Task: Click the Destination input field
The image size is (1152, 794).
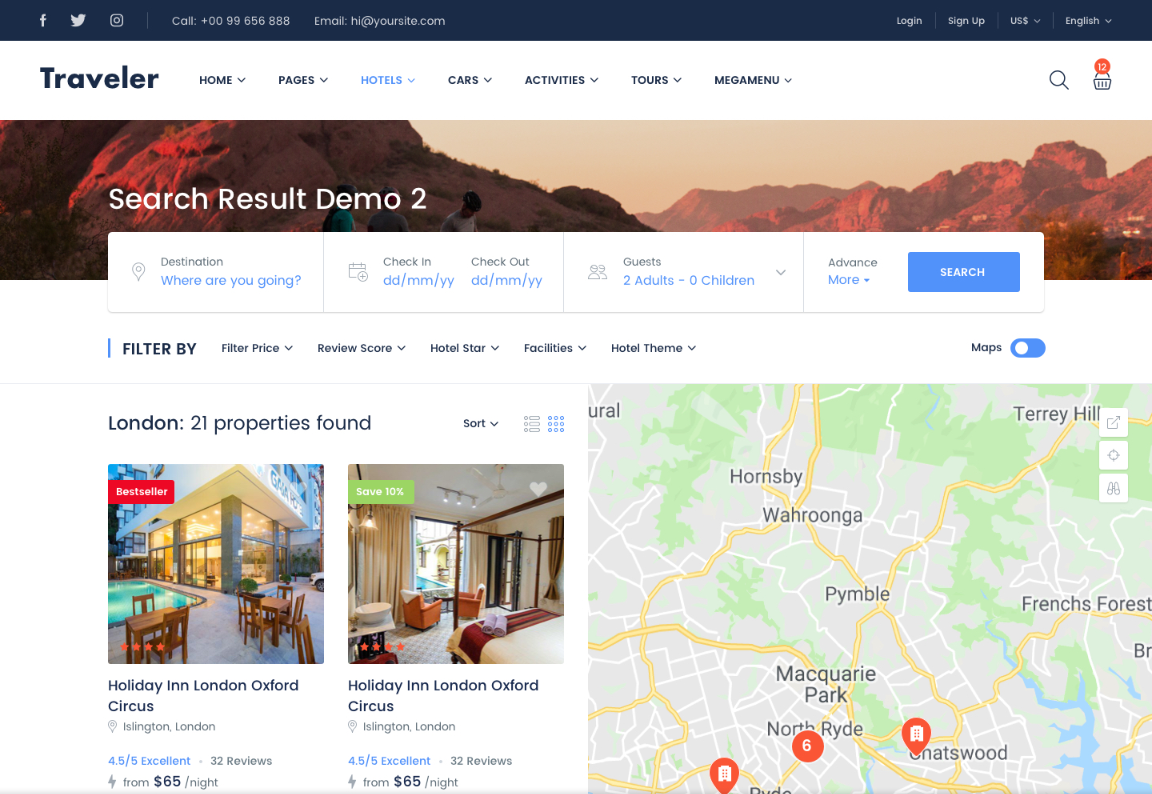Action: point(230,281)
